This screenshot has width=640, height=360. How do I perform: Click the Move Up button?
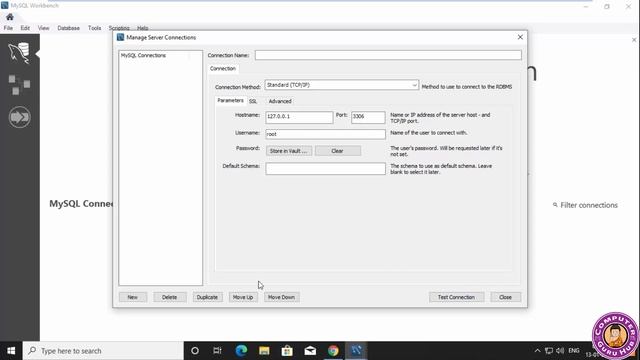tap(243, 297)
